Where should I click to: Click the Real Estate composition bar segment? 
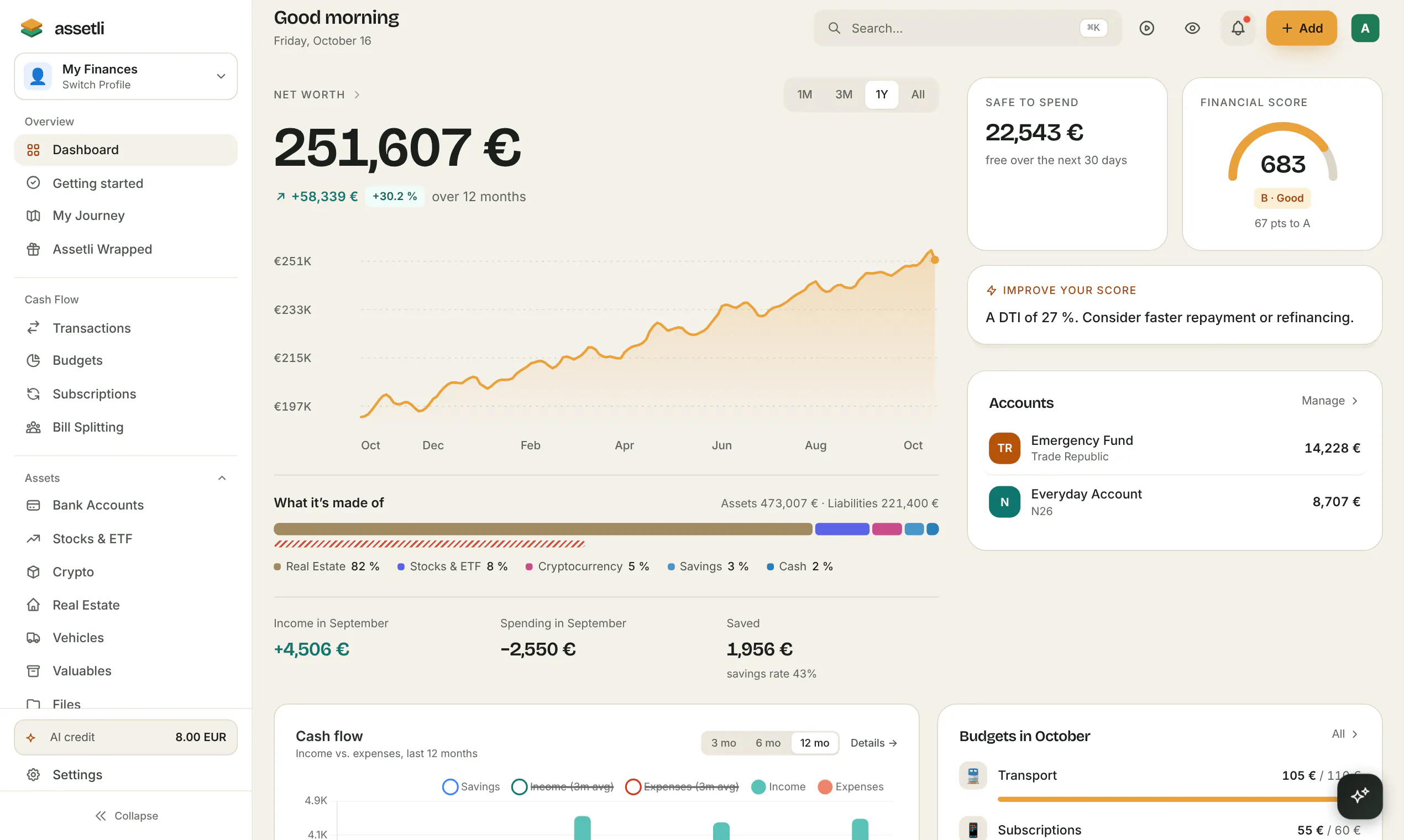click(543, 529)
